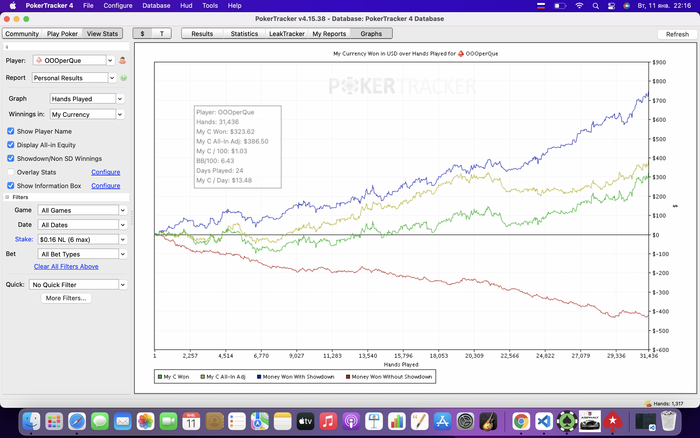
Task: Open the Database menu
Action: click(156, 6)
